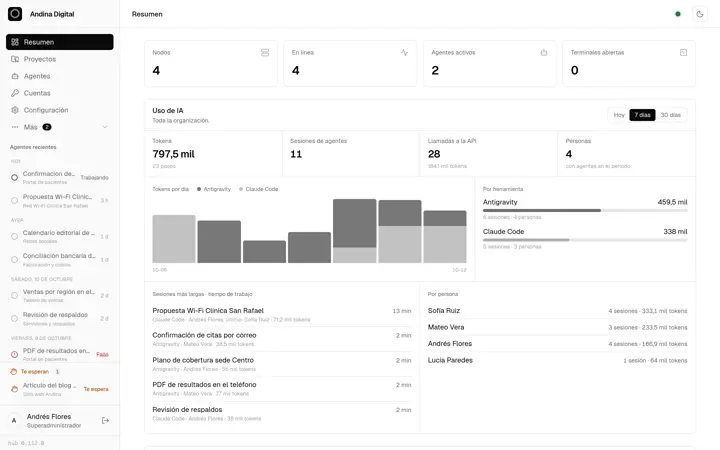Image resolution: width=720 pixels, height=450 pixels.
Task: Select person Mateo Vera
Action: 557,327
